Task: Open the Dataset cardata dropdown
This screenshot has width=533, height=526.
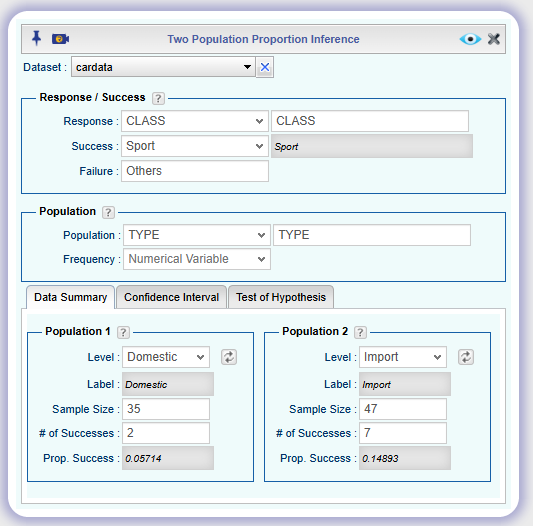Action: 163,67
